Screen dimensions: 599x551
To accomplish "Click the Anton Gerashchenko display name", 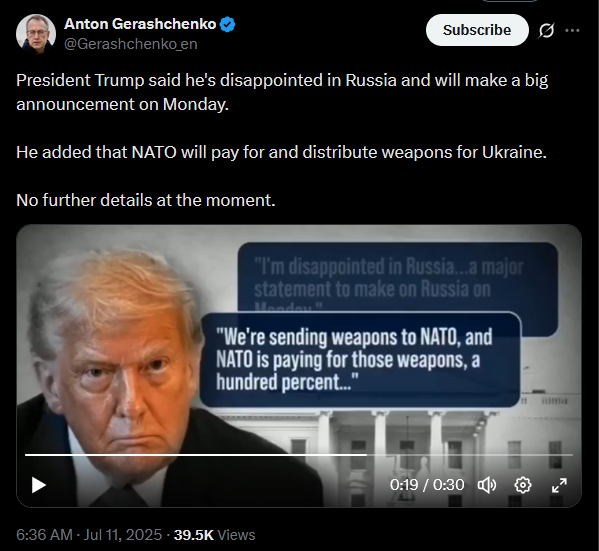I will (x=140, y=24).
